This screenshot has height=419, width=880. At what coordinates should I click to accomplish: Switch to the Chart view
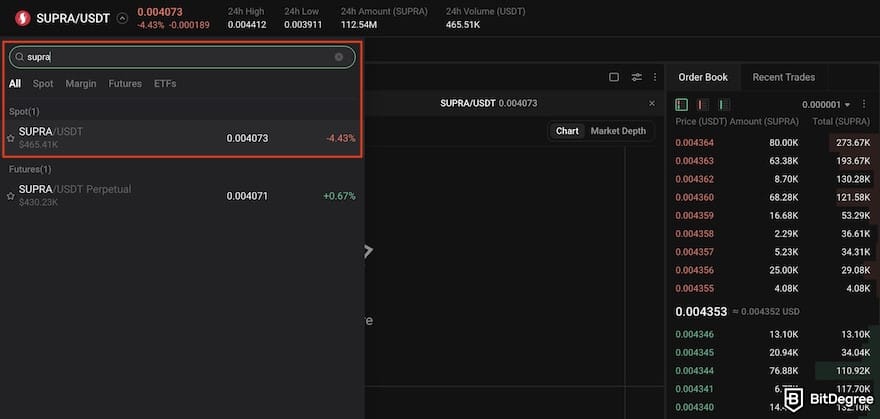point(567,131)
